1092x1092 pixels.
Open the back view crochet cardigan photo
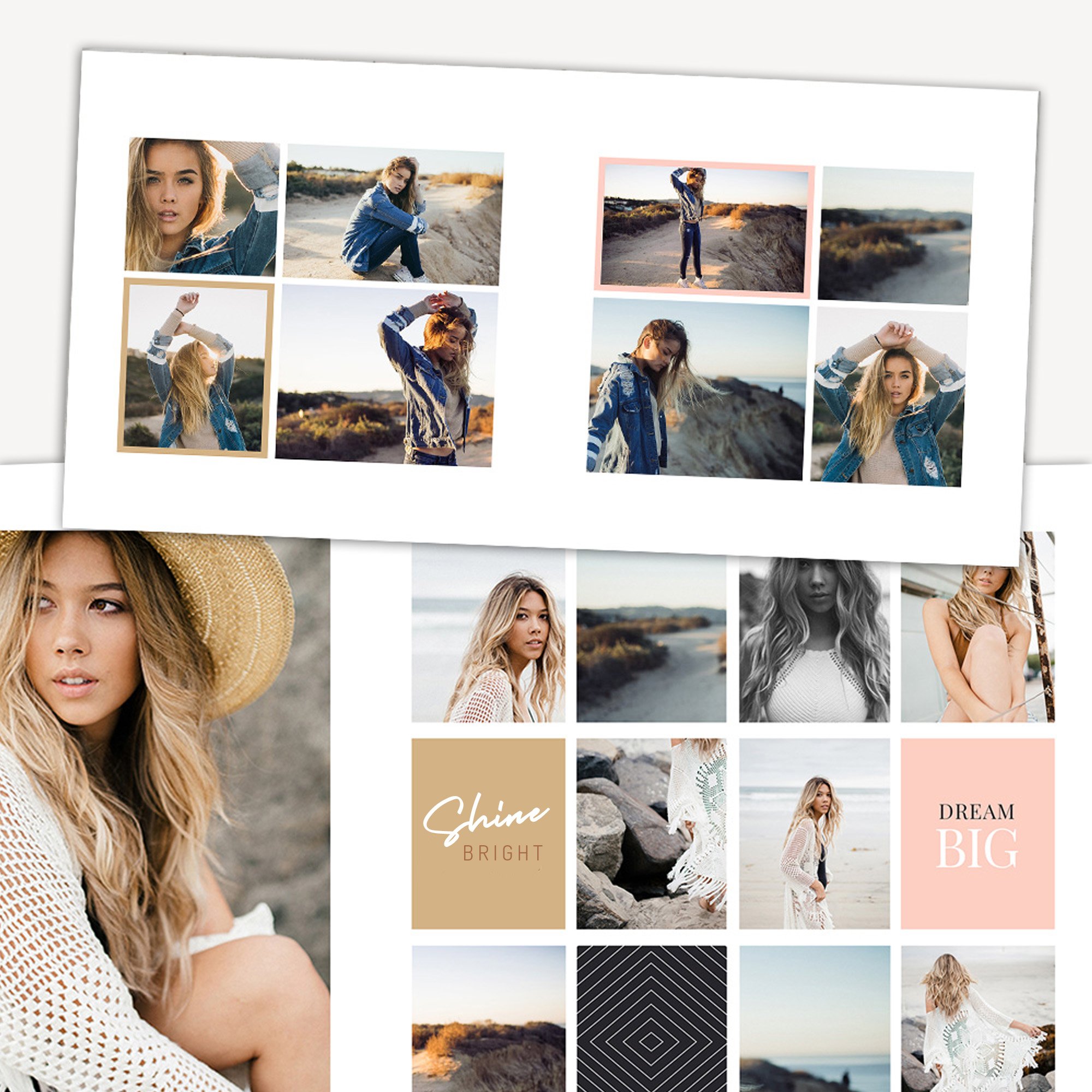pyautogui.click(x=977, y=1017)
